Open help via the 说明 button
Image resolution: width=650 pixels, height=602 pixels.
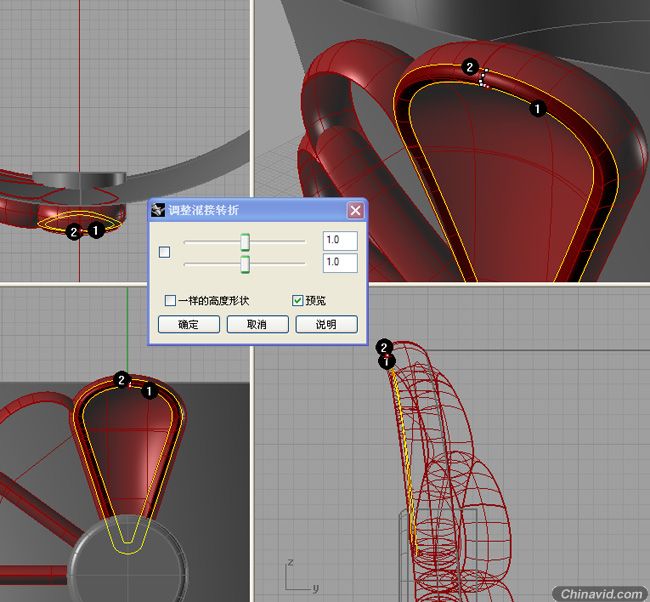point(326,324)
